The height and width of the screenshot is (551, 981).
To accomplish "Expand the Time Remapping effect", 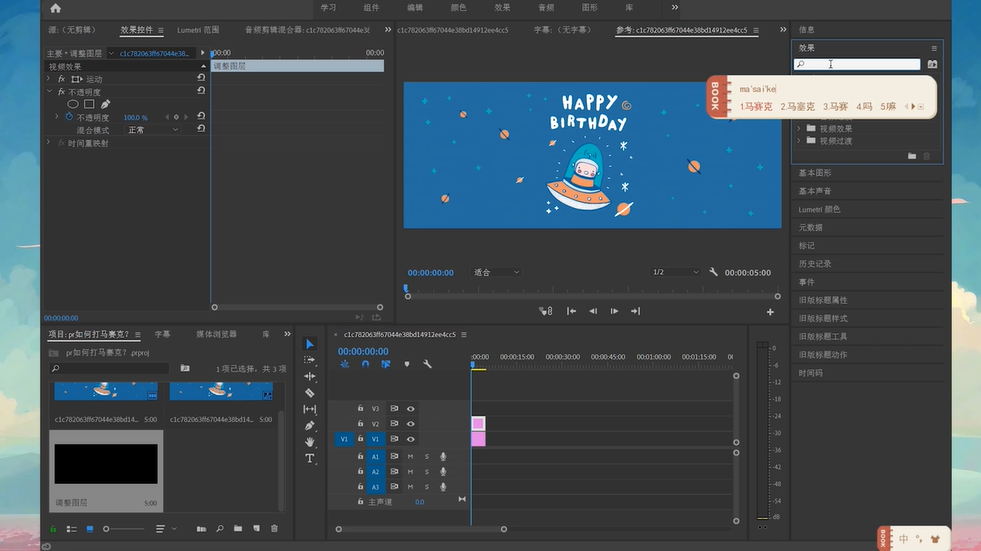I will pos(49,143).
